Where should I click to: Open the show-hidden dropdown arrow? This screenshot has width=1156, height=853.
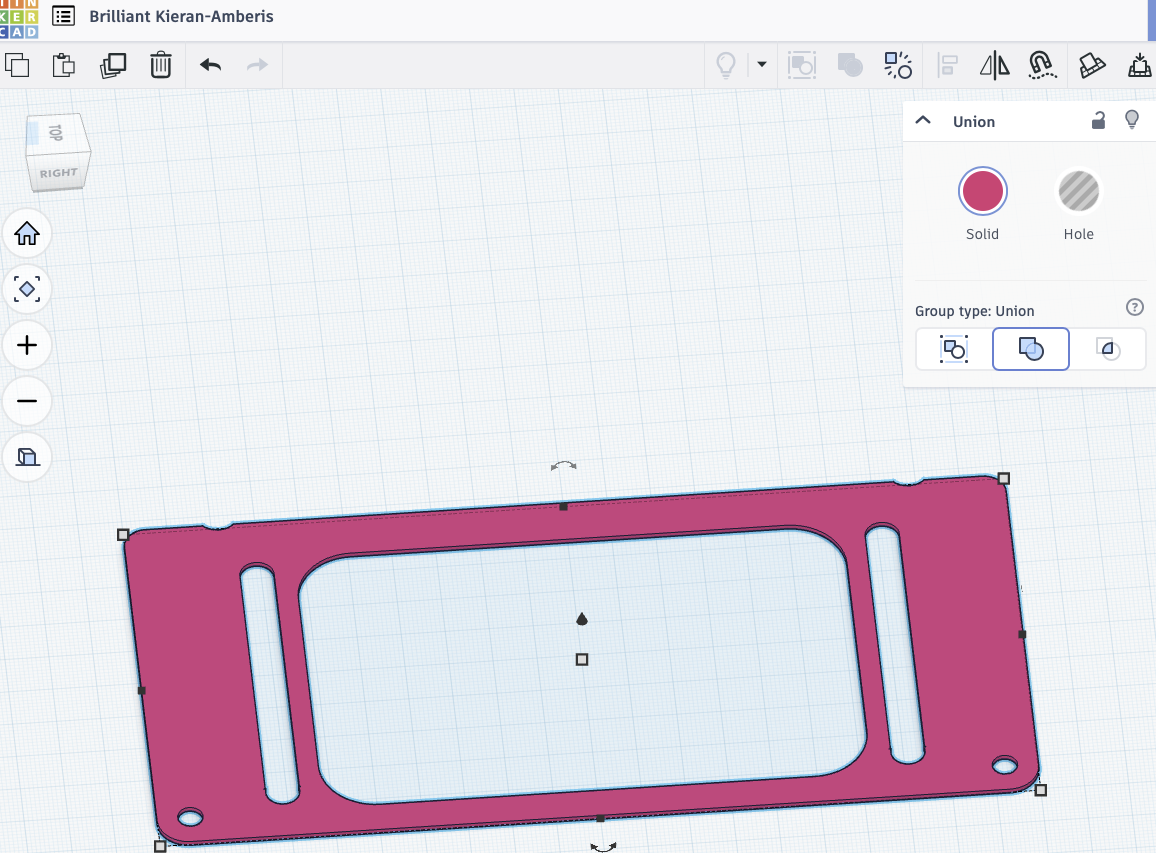(x=761, y=64)
